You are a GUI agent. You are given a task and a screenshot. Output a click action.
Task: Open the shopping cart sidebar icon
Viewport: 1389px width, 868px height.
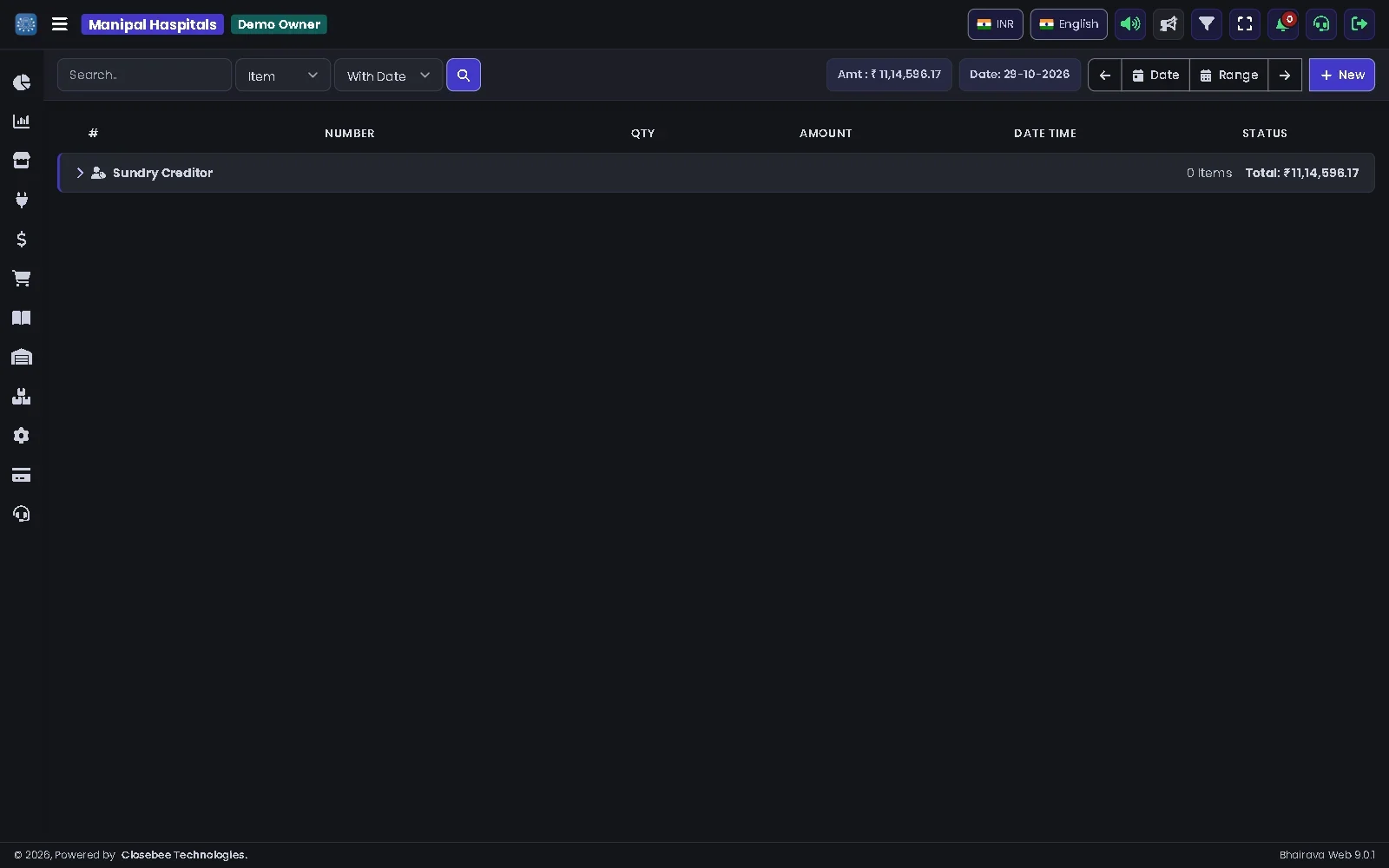[x=22, y=279]
